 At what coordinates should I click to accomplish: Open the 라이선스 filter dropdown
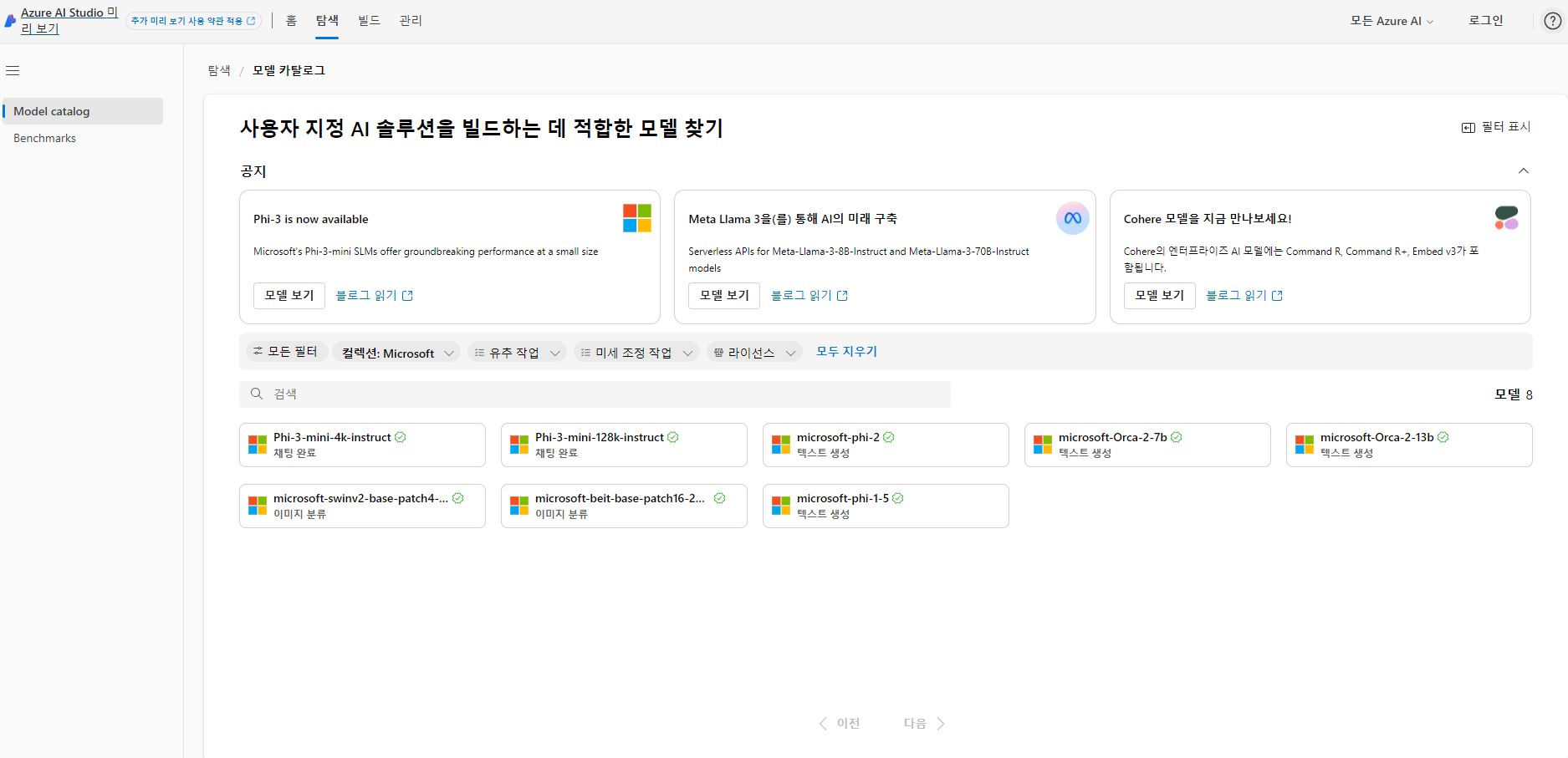tap(753, 353)
